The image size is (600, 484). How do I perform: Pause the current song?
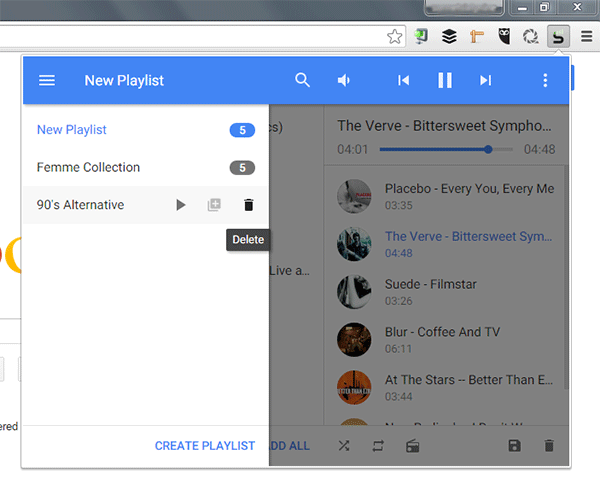[x=445, y=80]
